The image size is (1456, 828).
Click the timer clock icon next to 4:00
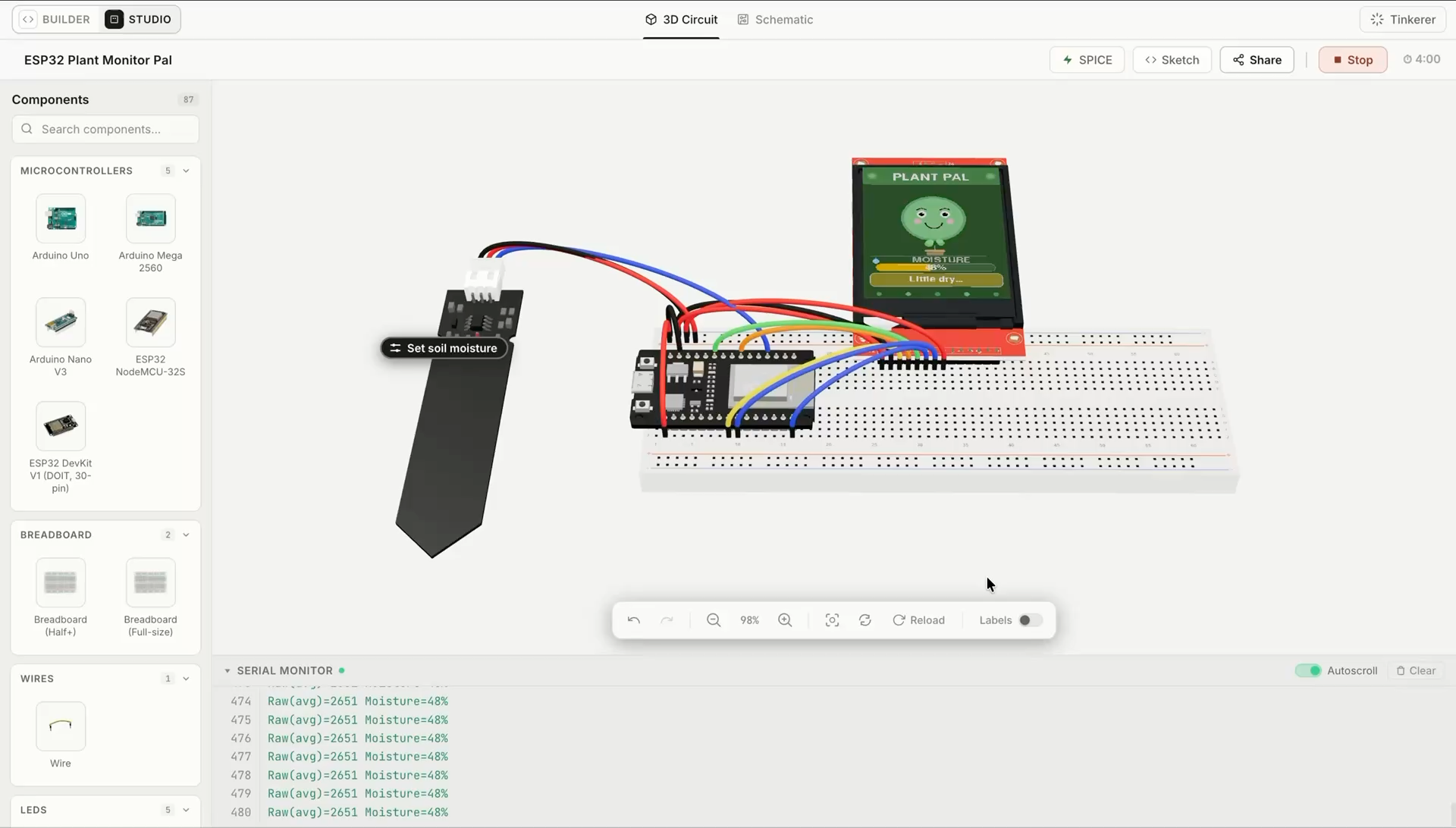coord(1407,59)
